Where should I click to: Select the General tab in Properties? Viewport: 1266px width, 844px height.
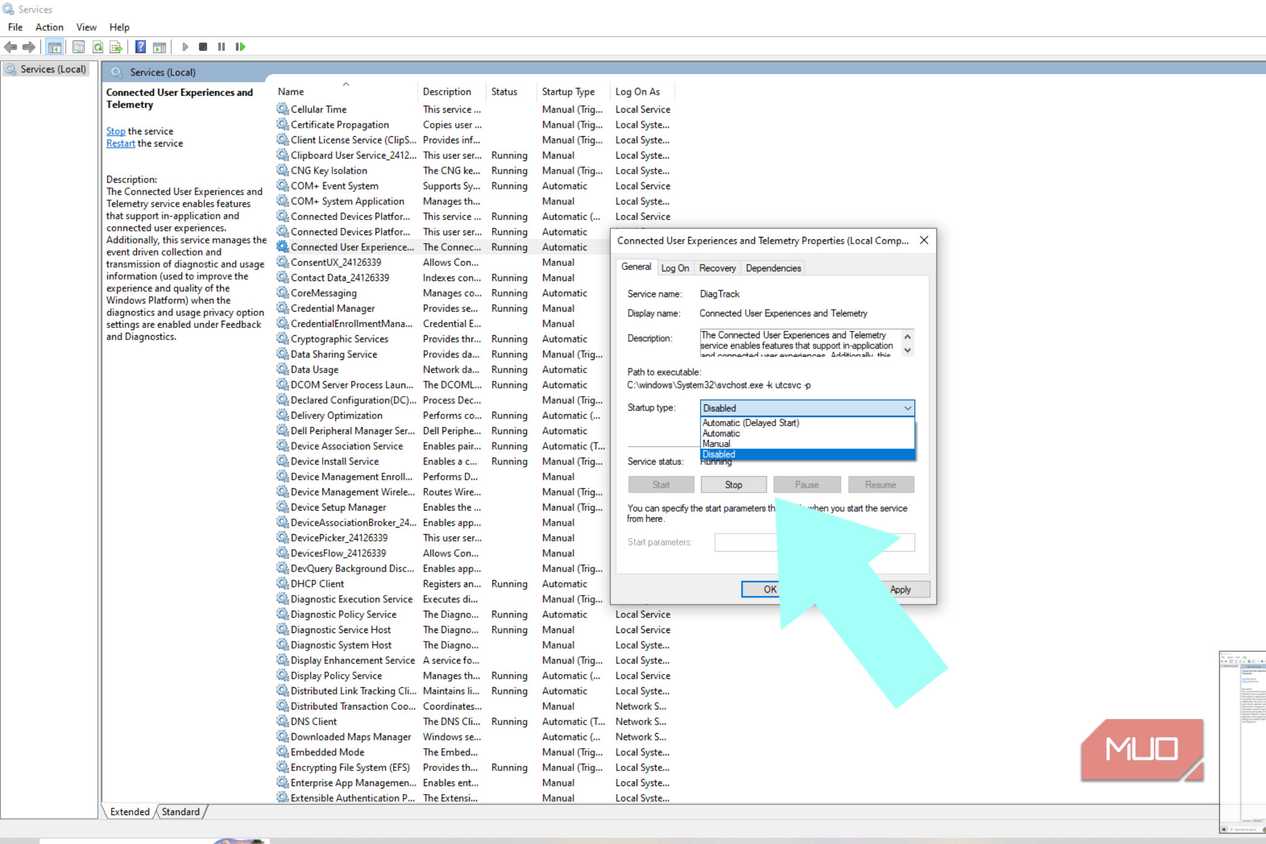point(636,267)
